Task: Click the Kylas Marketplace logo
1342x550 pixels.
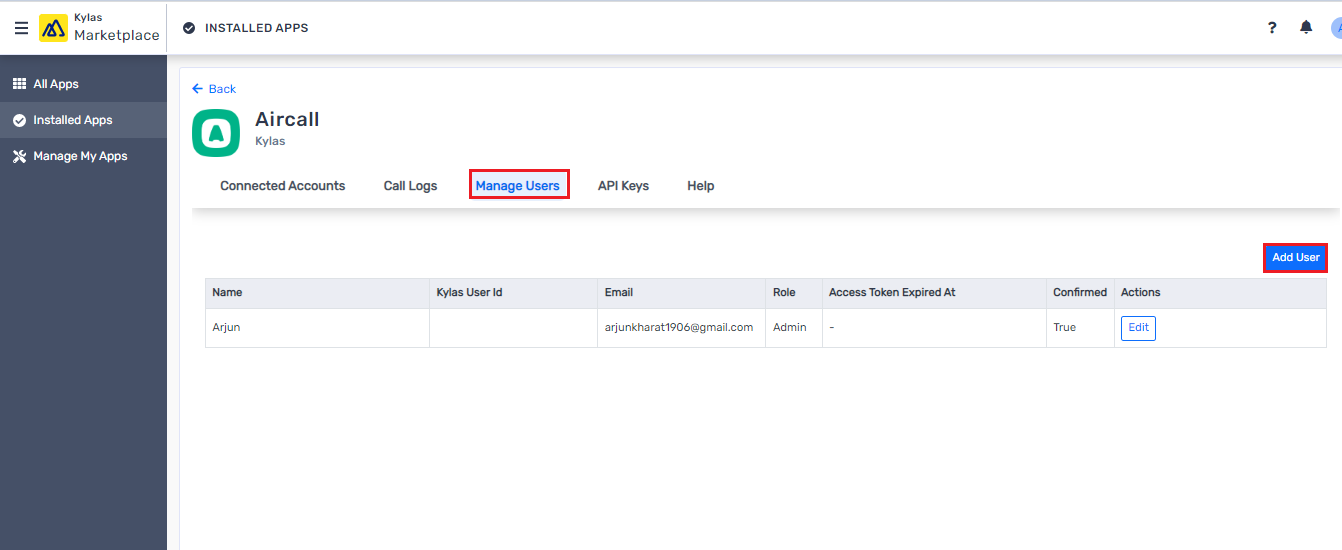Action: [x=99, y=28]
